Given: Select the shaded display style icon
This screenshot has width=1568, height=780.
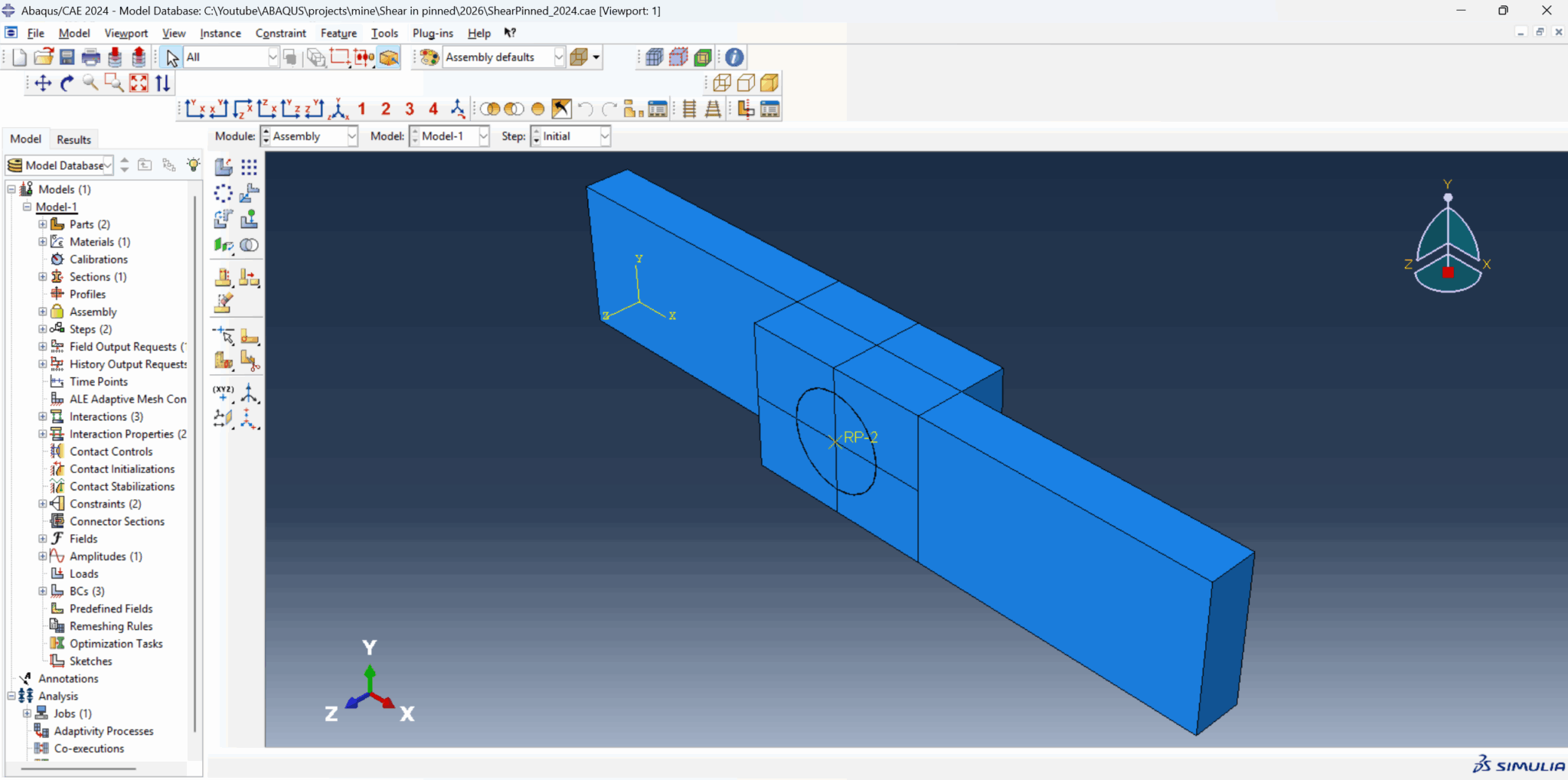Looking at the screenshot, I should coord(771,83).
